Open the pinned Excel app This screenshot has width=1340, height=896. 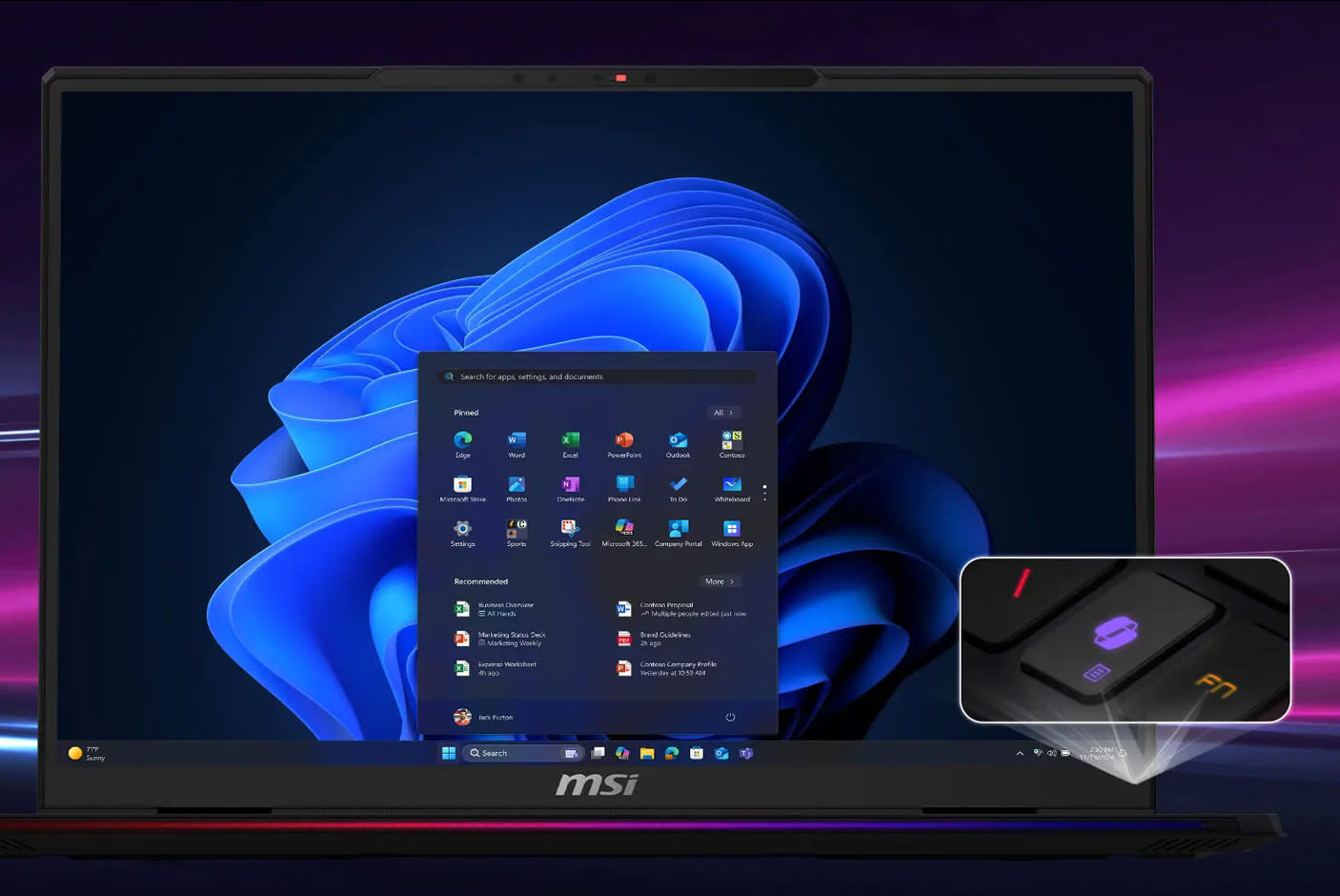pyautogui.click(x=570, y=443)
